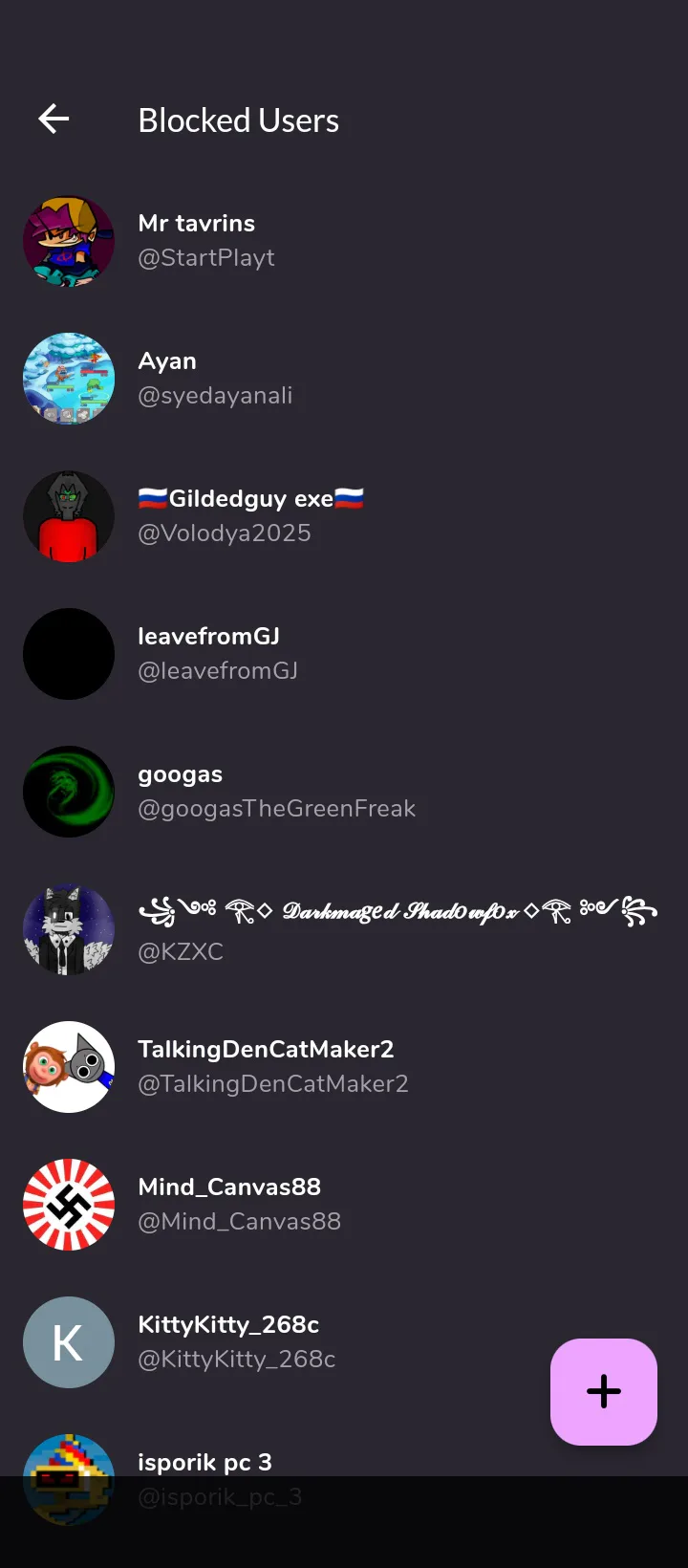Open TalkingDenCatMaker2's cartoon avatar
The width and height of the screenshot is (688, 1568).
pos(69,1068)
